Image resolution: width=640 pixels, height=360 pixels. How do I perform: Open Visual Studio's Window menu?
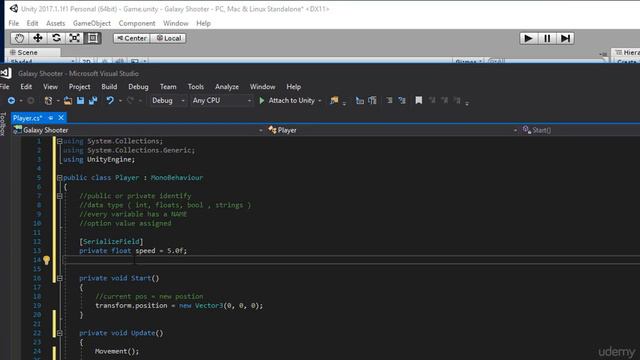pos(262,87)
